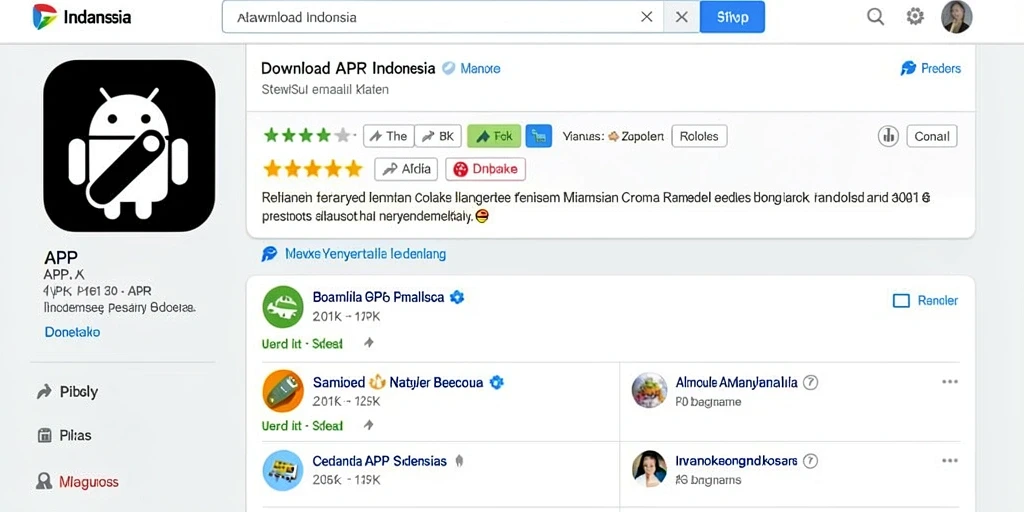Click verified badge beside Natyler Beecoua
Screen dimensions: 1024x512
coord(496,382)
